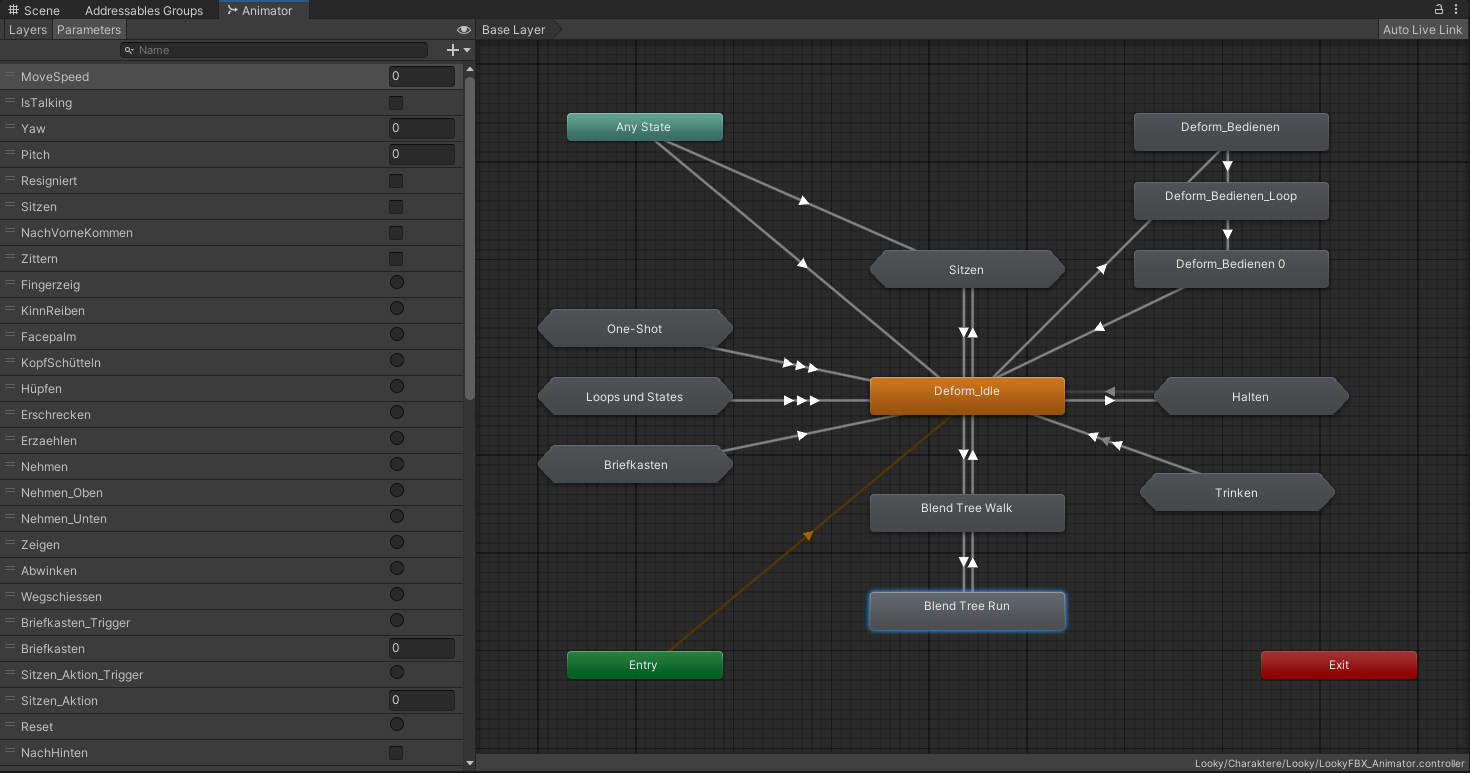Enable the Resigniert checkbox
1470x773 pixels.
(396, 181)
